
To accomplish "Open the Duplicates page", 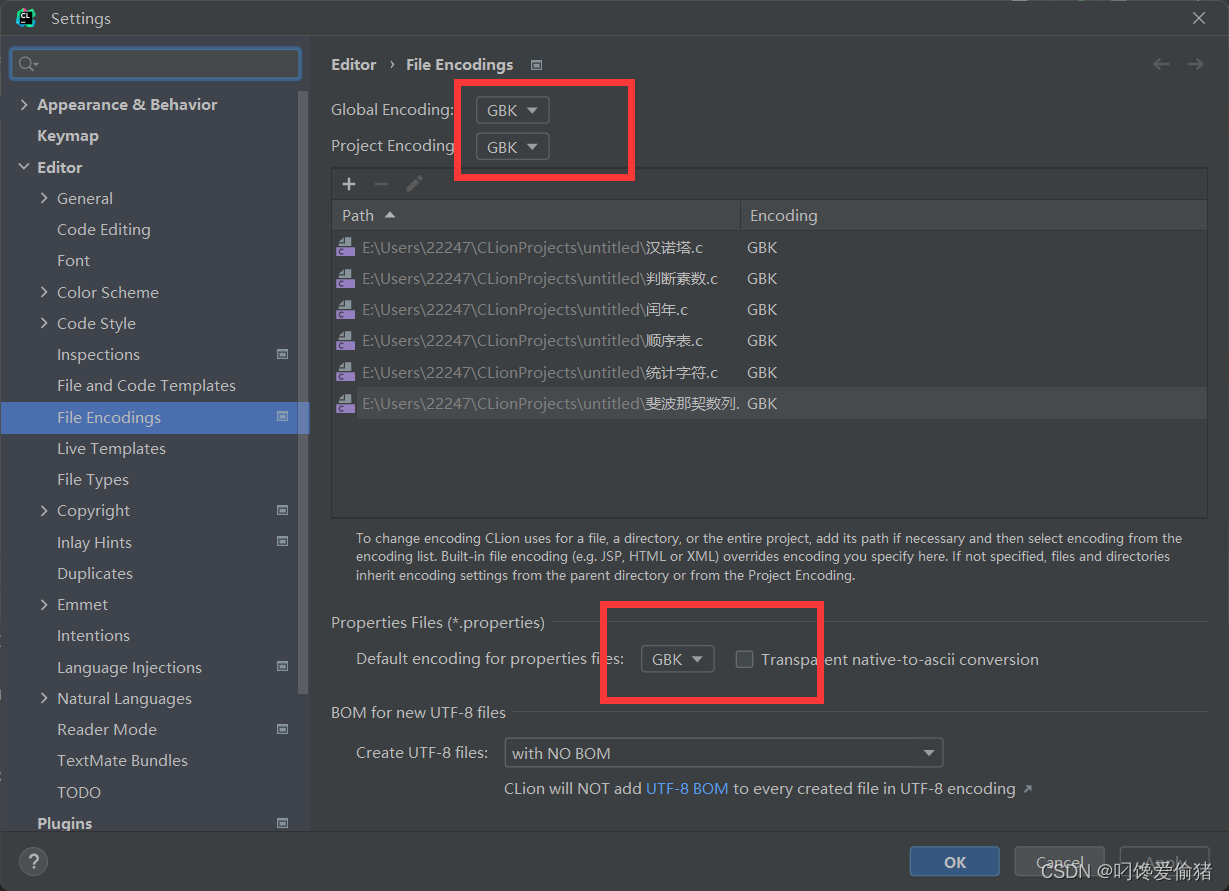I will (95, 573).
